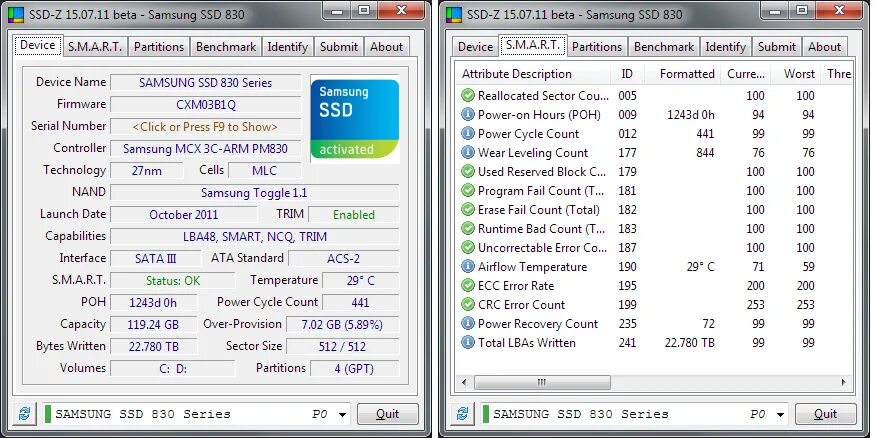Click Formatted value 844 in Wear Leveling row
The height and width of the screenshot is (438, 874).
705,153
